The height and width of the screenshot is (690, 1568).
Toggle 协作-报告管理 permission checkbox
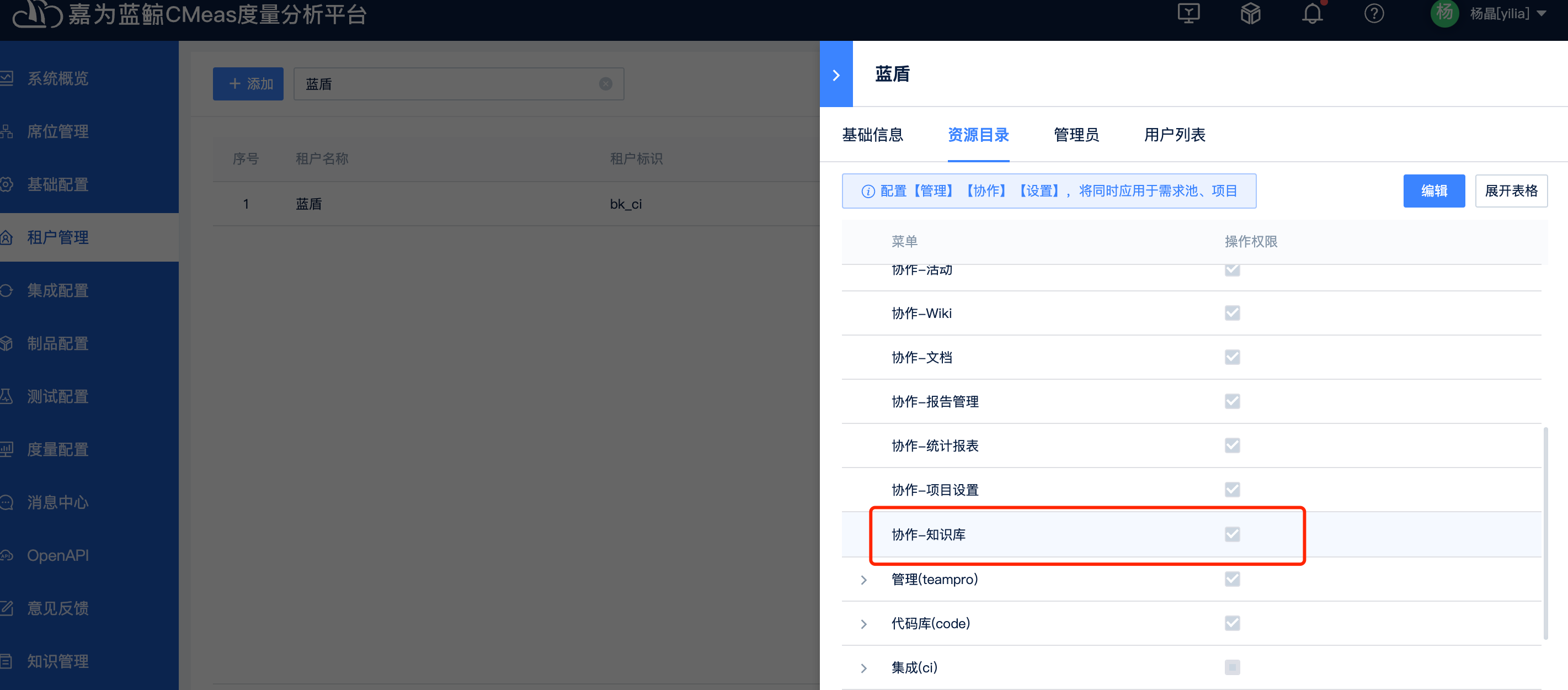coord(1232,401)
